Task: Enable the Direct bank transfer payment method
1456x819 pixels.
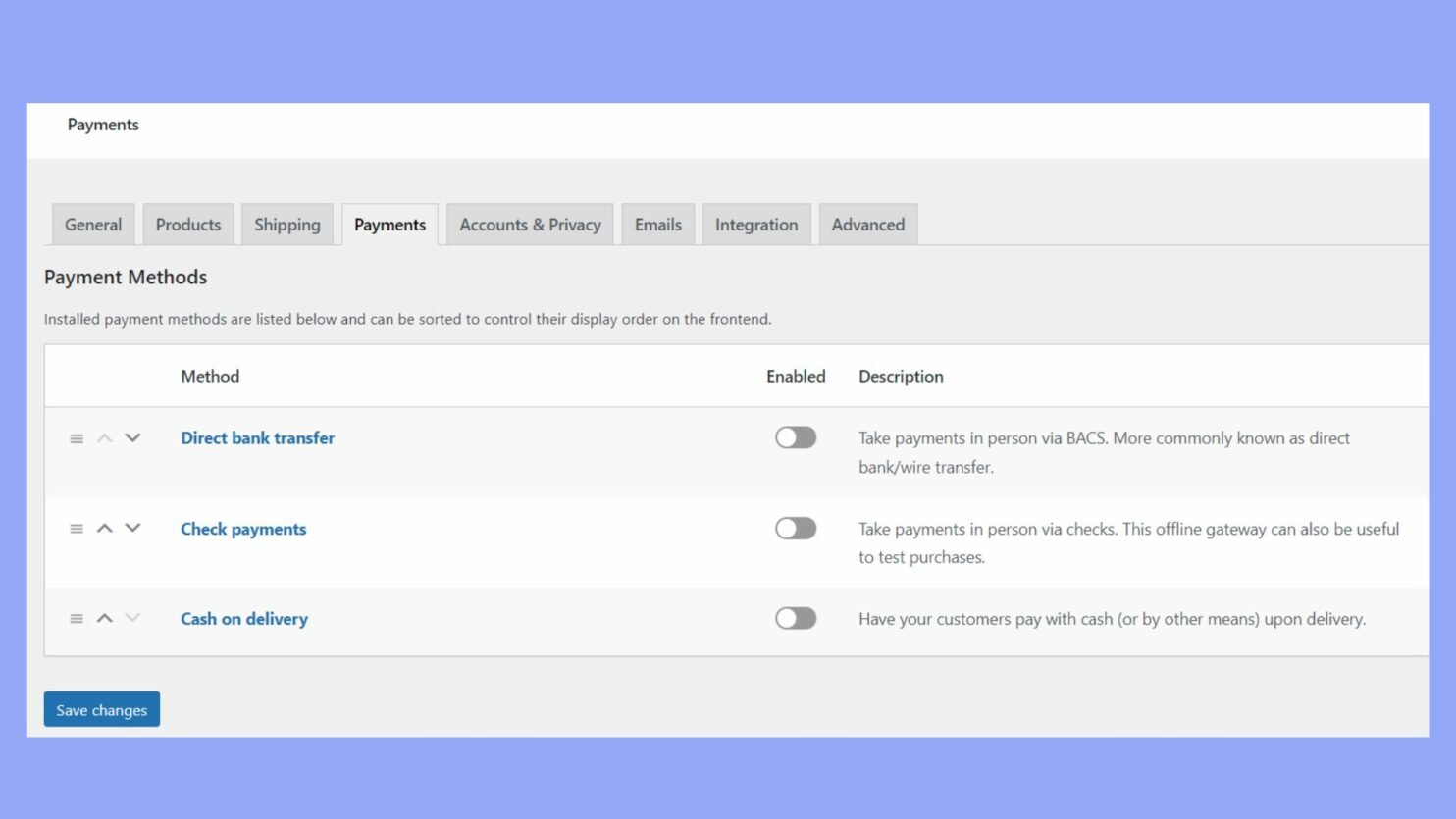Action: coord(796,437)
